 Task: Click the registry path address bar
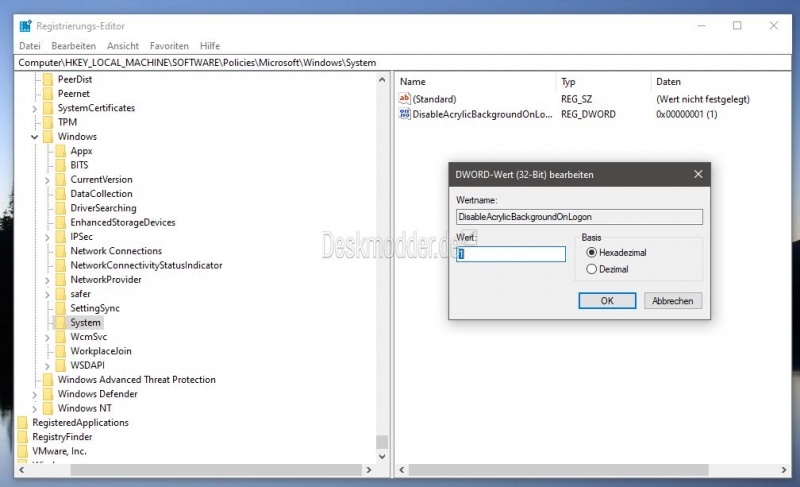pos(403,63)
